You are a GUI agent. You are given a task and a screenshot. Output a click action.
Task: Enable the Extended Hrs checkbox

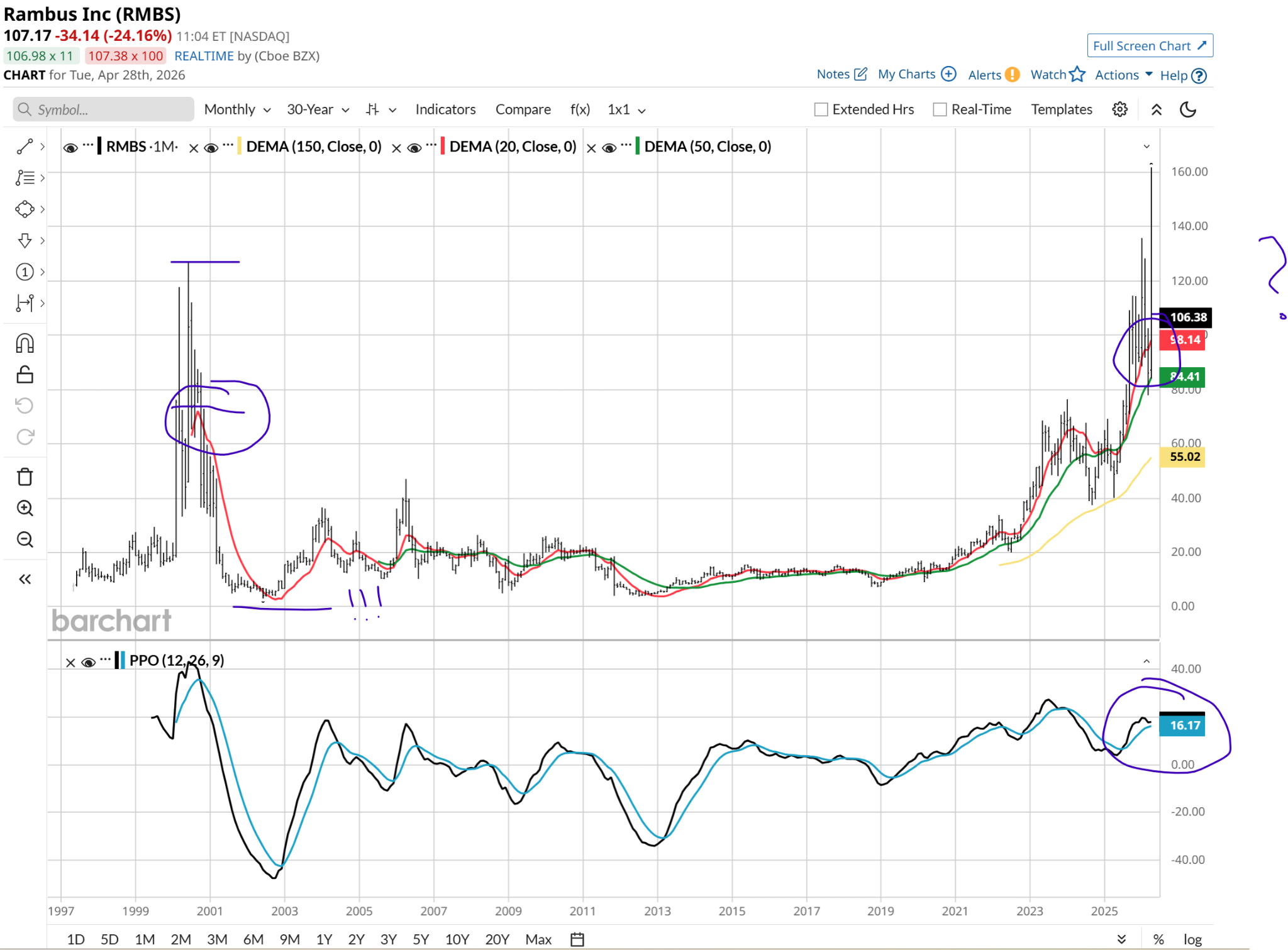pyautogui.click(x=821, y=109)
